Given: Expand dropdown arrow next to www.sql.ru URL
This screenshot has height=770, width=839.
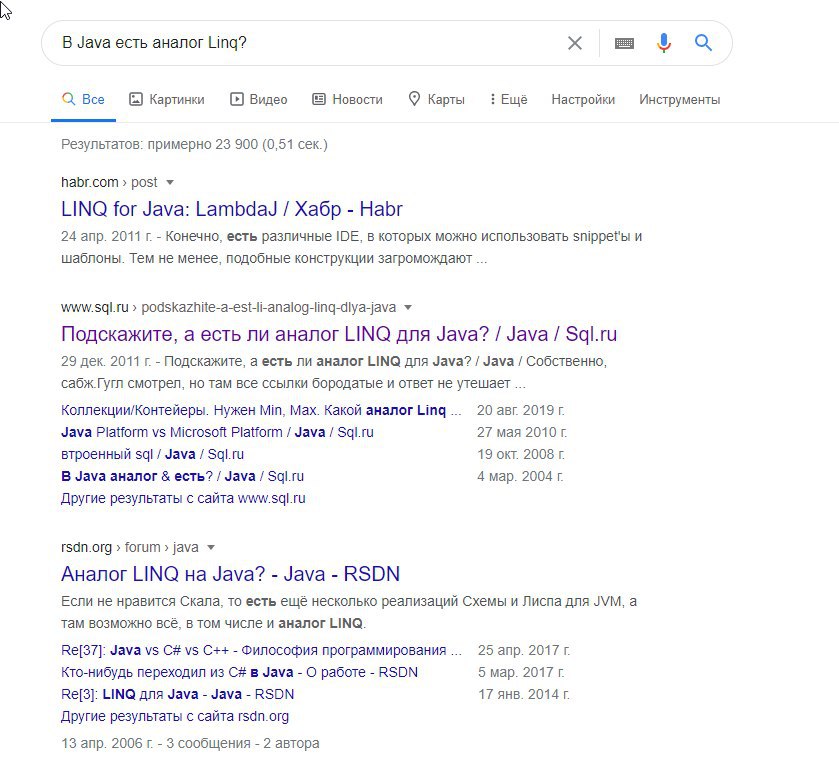Looking at the screenshot, I should coord(408,308).
